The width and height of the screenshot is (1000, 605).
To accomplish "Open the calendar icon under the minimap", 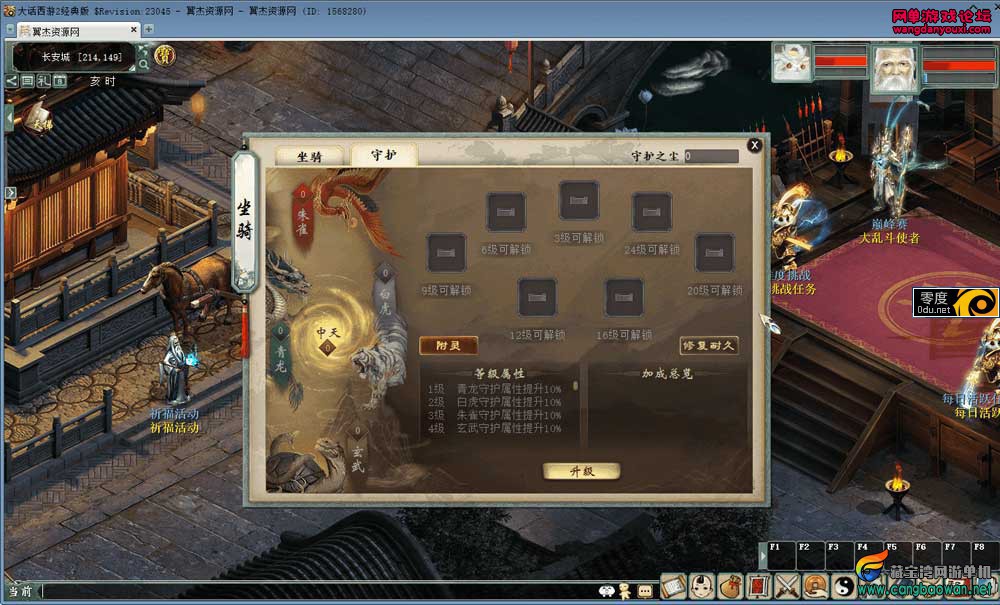I will coord(60,81).
